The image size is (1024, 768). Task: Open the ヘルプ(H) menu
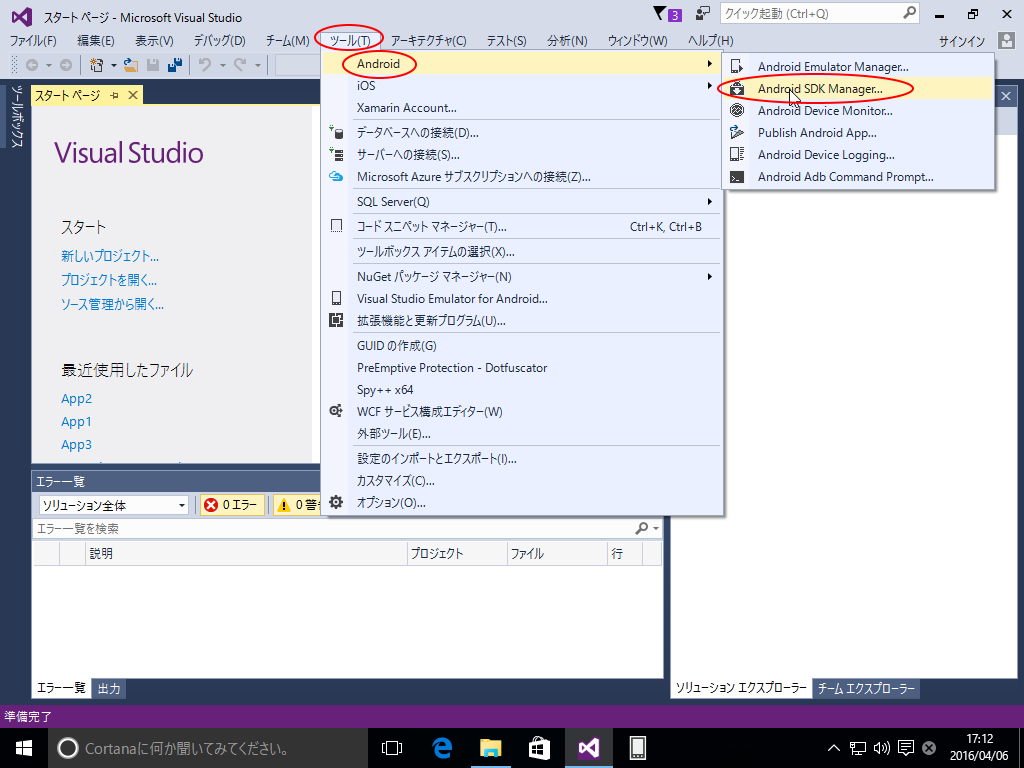pos(711,40)
